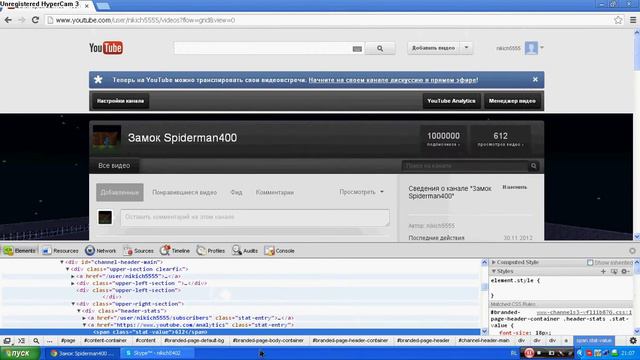The width and height of the screenshot is (640, 360).
Task: Click the YouTube search magnifier button
Action: (380, 48)
